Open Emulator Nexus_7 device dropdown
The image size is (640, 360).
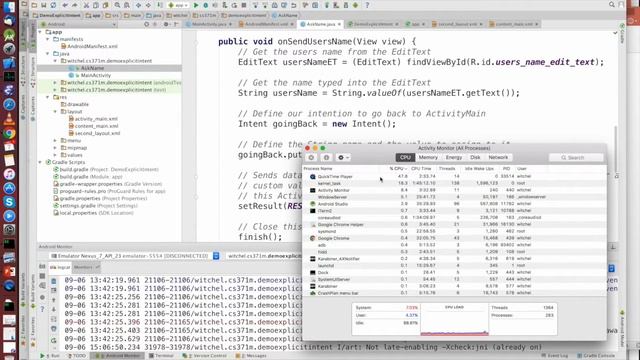[135, 256]
